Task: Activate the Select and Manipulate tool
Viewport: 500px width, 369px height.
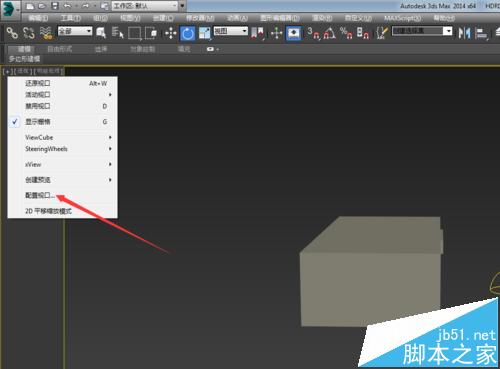Action: 276,33
